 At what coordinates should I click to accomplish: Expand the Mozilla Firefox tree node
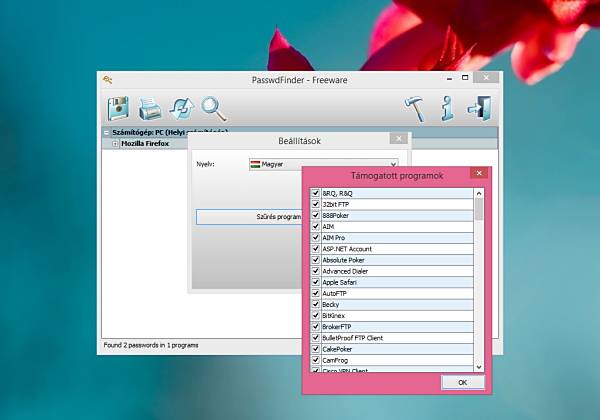pos(115,144)
